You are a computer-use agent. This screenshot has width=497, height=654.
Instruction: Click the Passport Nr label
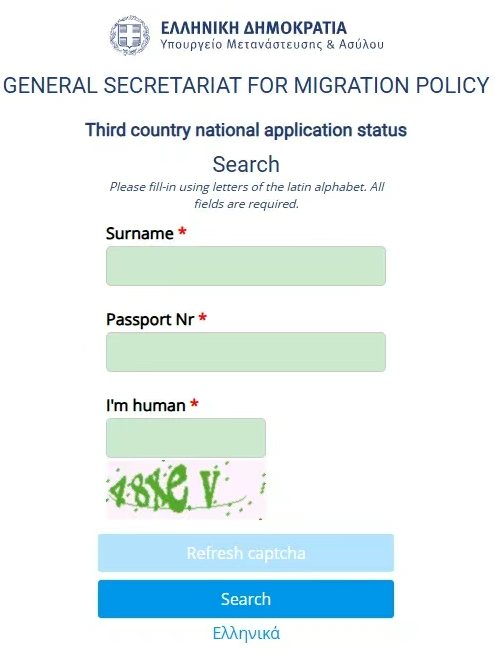150,319
